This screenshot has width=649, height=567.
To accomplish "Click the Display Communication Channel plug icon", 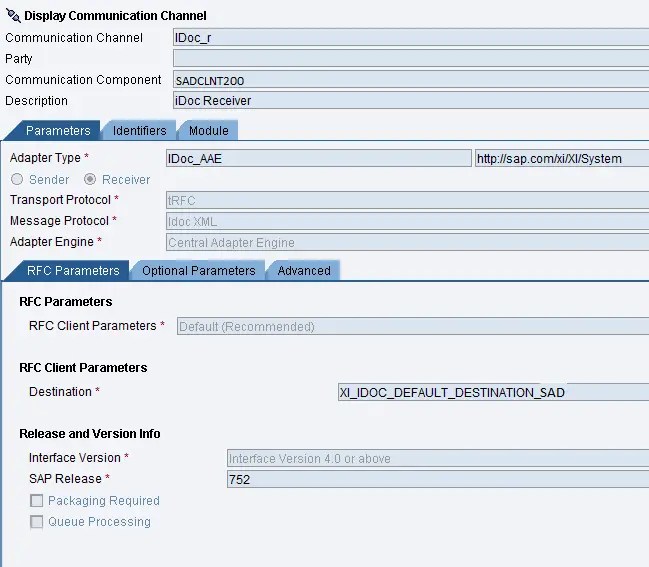I will pos(13,16).
